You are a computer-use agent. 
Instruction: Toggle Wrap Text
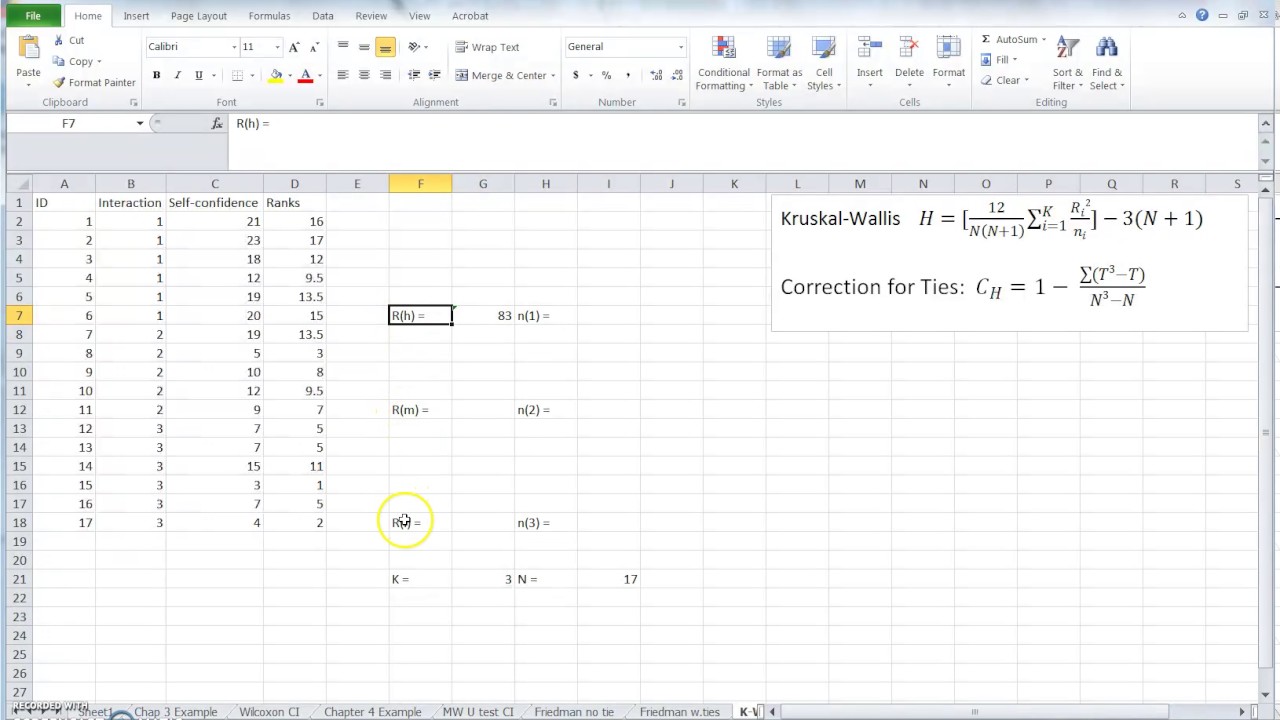[x=487, y=47]
